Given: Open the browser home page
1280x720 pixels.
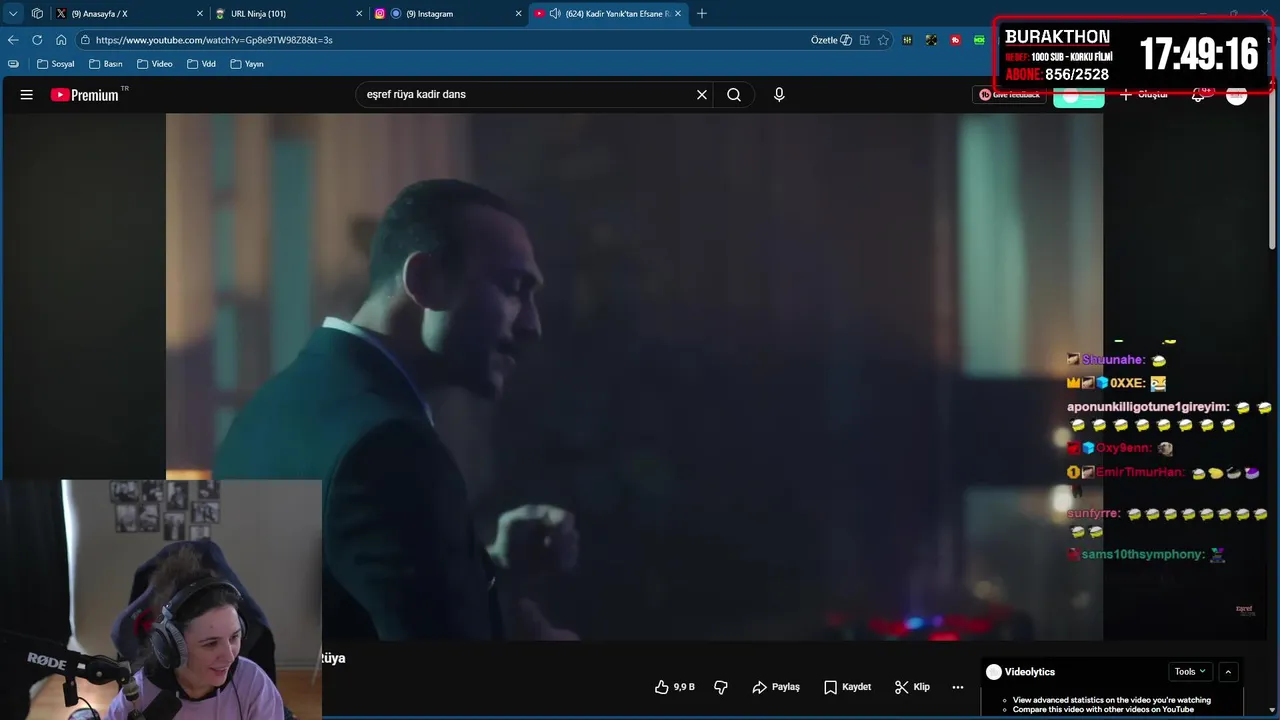Looking at the screenshot, I should [61, 40].
